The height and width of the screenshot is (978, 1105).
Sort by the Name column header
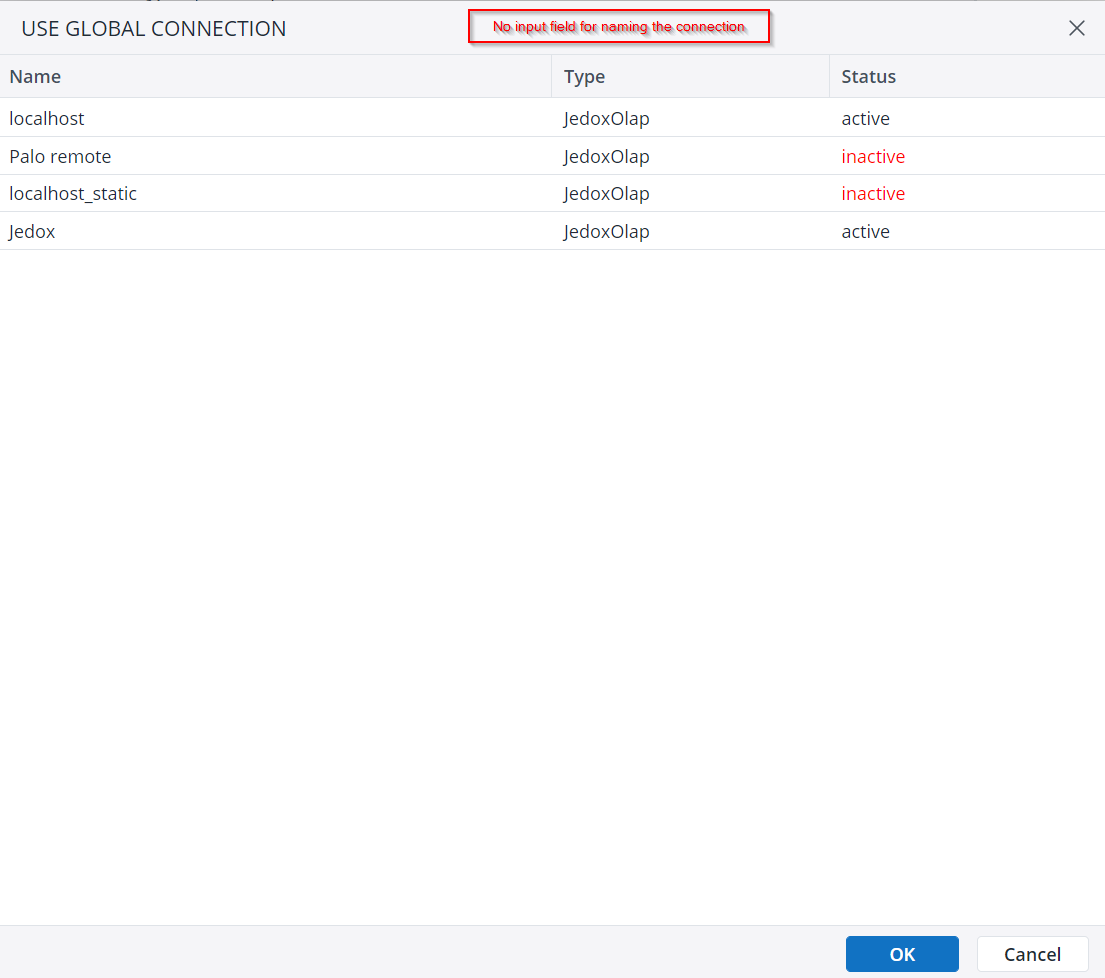(x=35, y=76)
